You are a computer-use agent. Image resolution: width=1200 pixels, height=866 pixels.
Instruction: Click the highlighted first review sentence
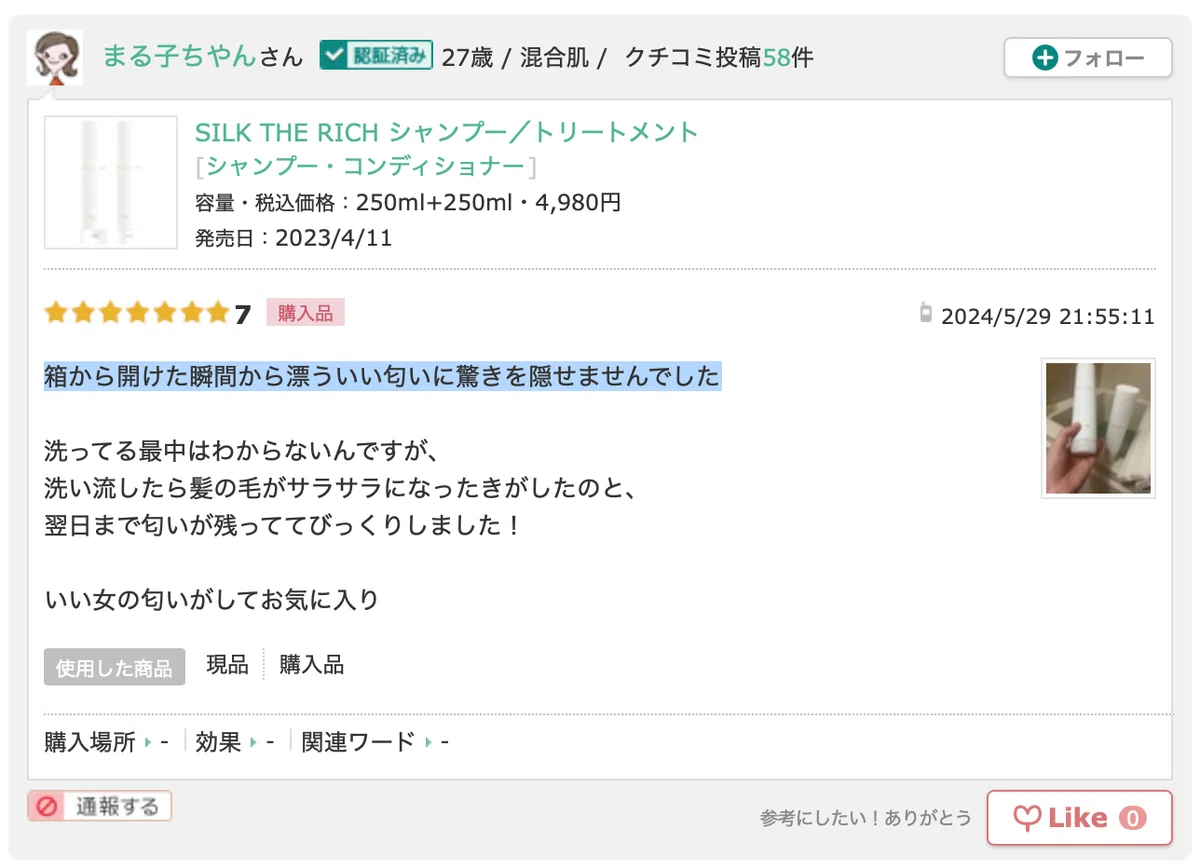[x=382, y=377]
